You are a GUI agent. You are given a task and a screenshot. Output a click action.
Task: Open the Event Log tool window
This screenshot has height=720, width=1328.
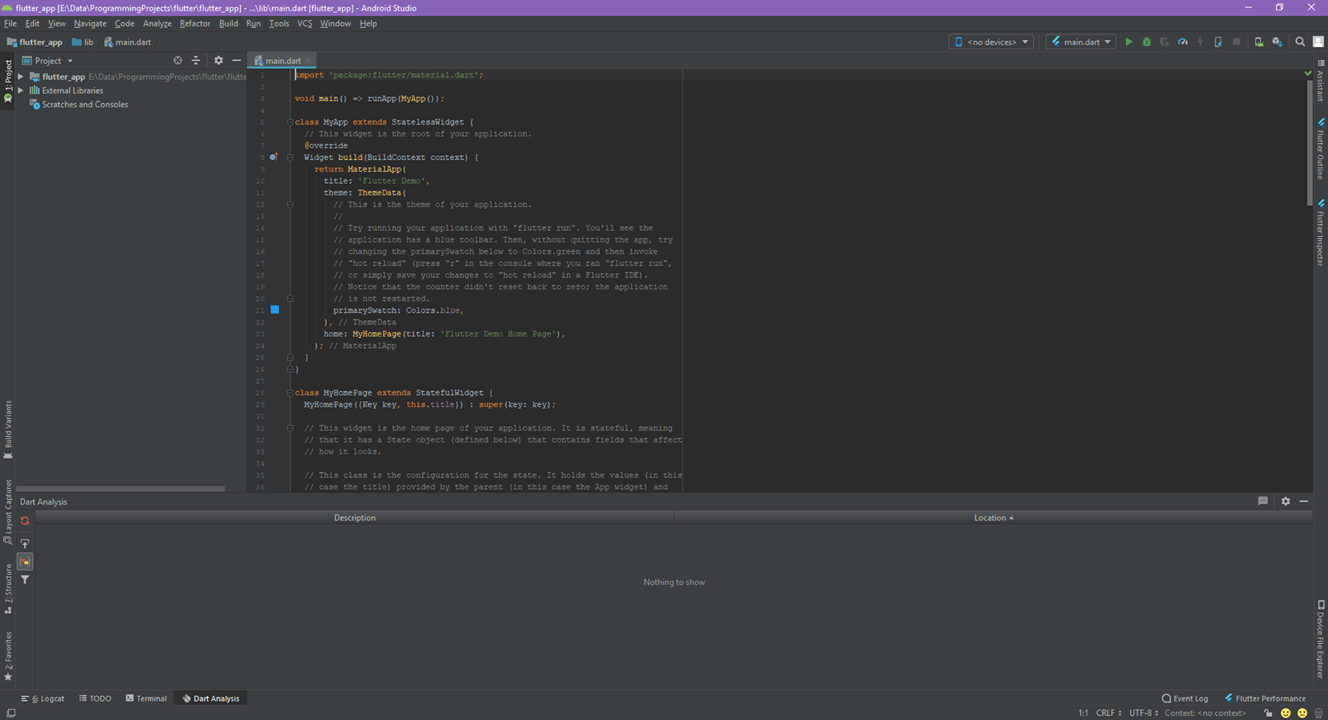pos(1185,698)
